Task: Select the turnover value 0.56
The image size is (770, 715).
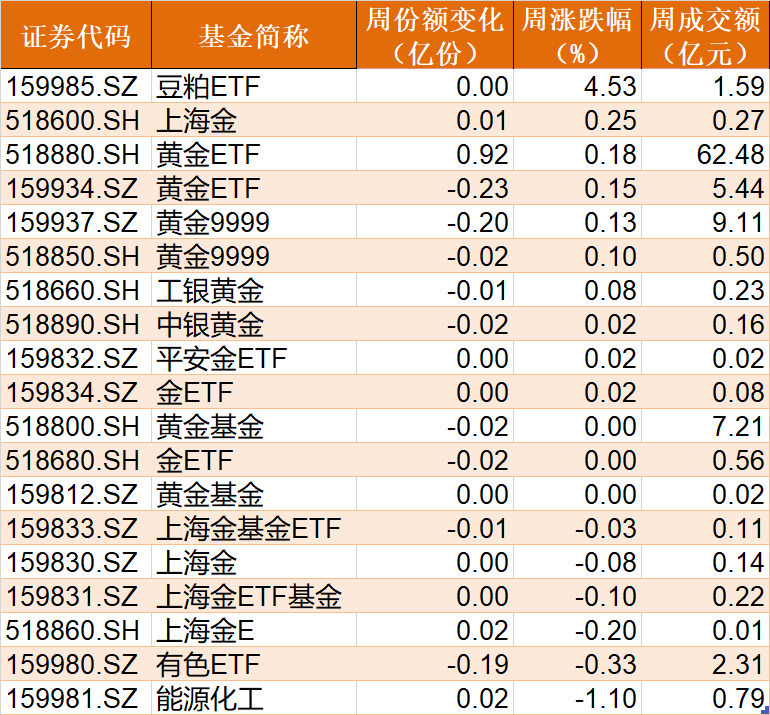Action: pos(738,460)
